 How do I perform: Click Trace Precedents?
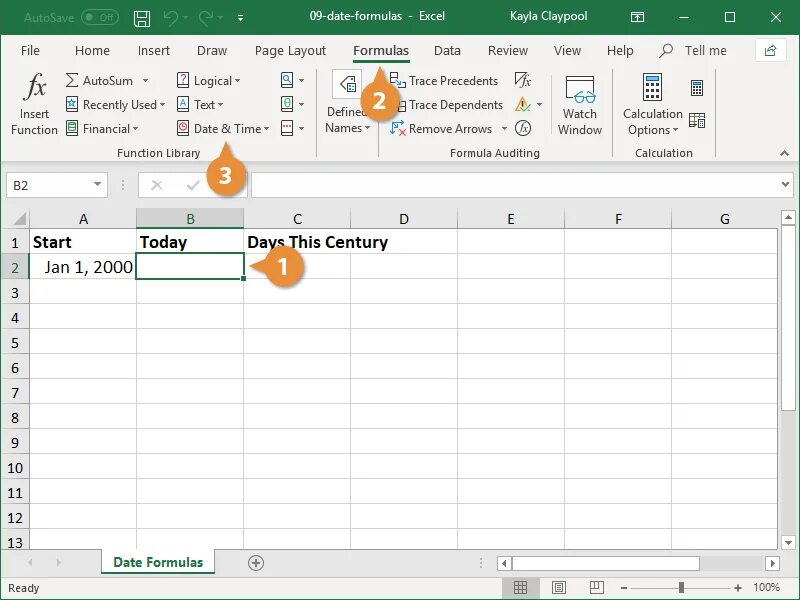[444, 81]
